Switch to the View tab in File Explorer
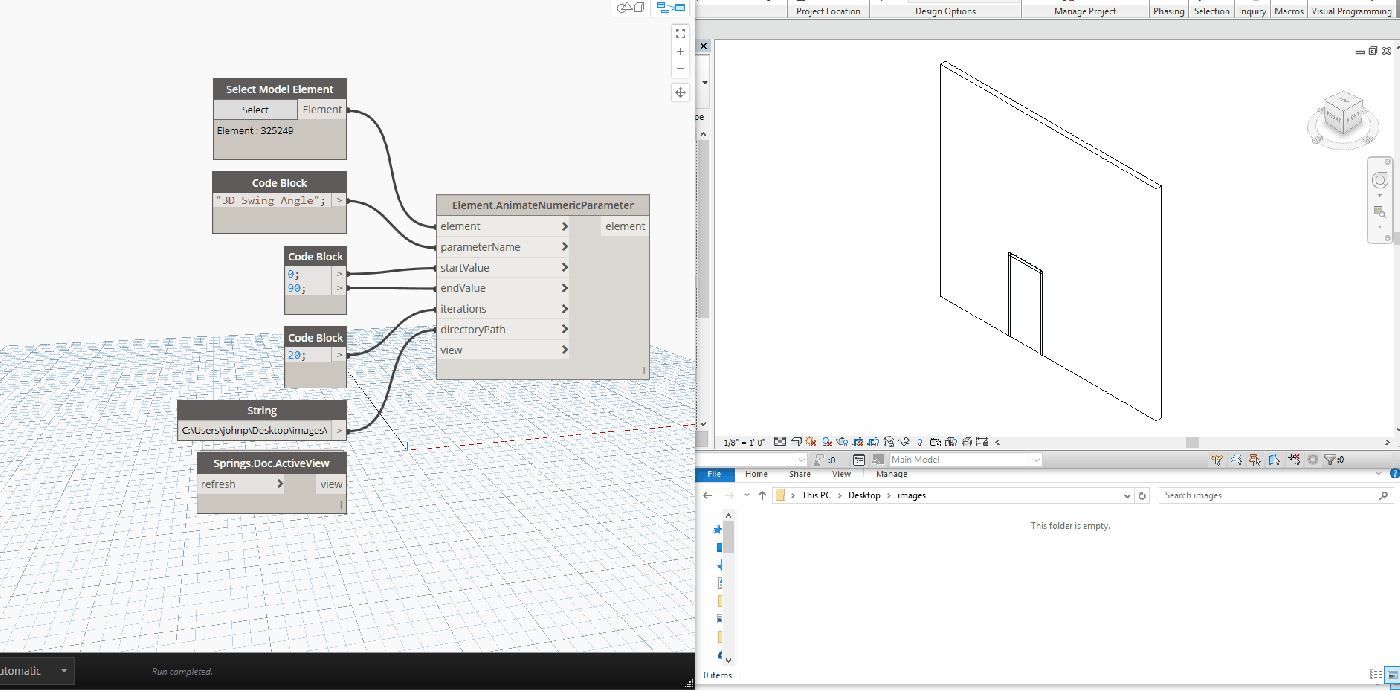The width and height of the screenshot is (1400, 690). click(843, 474)
